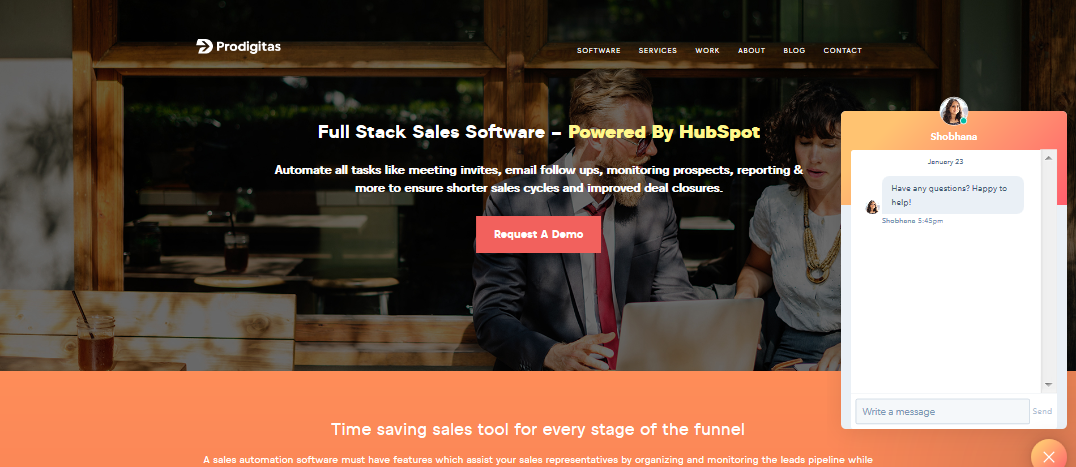Image resolution: width=1076 pixels, height=467 pixels.
Task: Open the Software menu item
Action: point(598,51)
